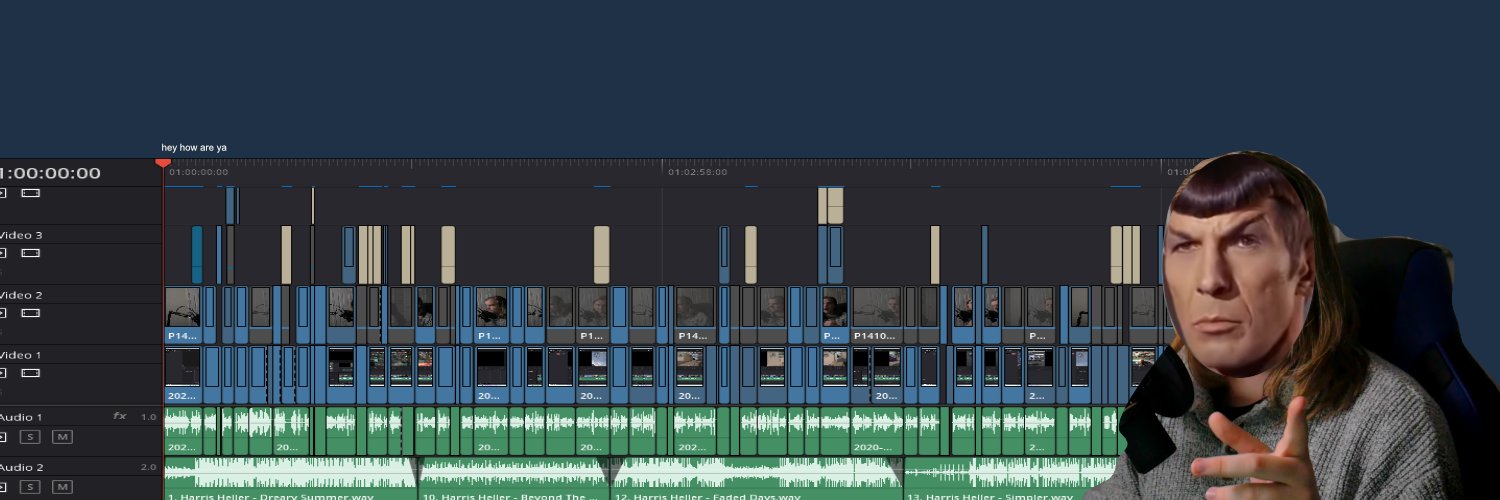Mute the Audio 1 track

[x=62, y=437]
